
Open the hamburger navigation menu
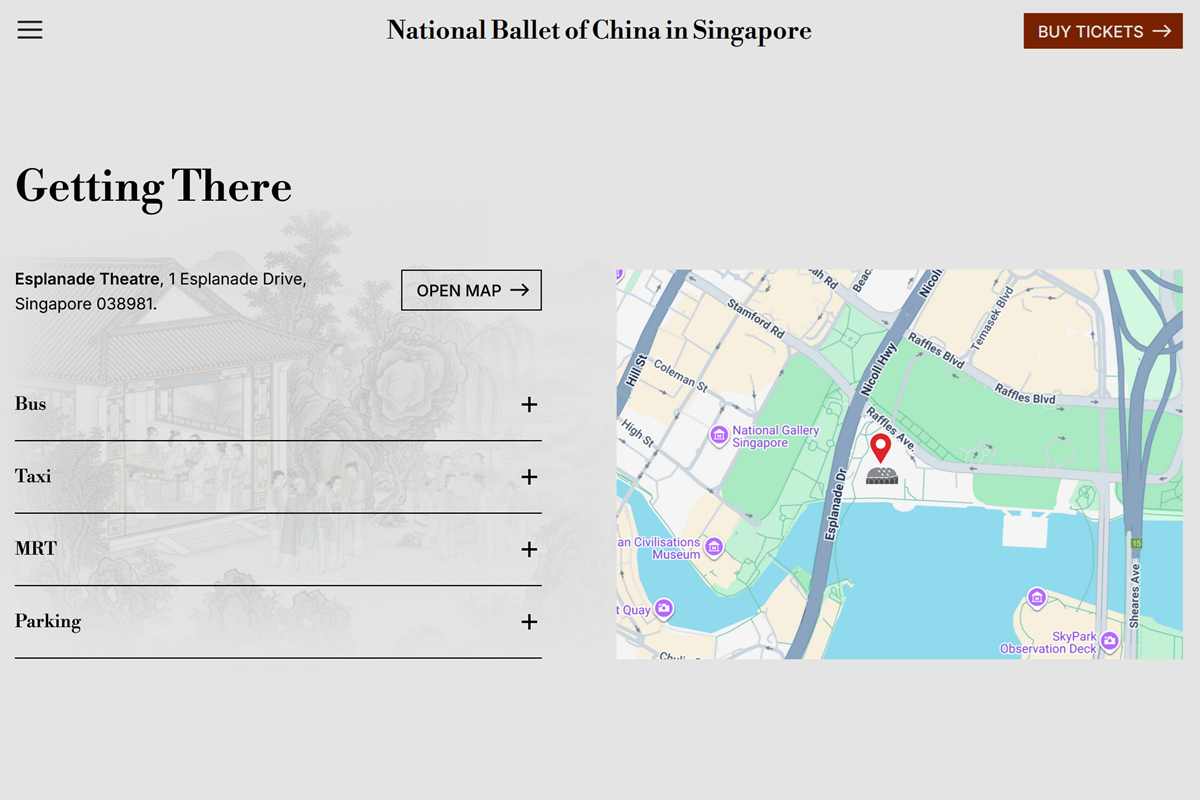(29, 30)
